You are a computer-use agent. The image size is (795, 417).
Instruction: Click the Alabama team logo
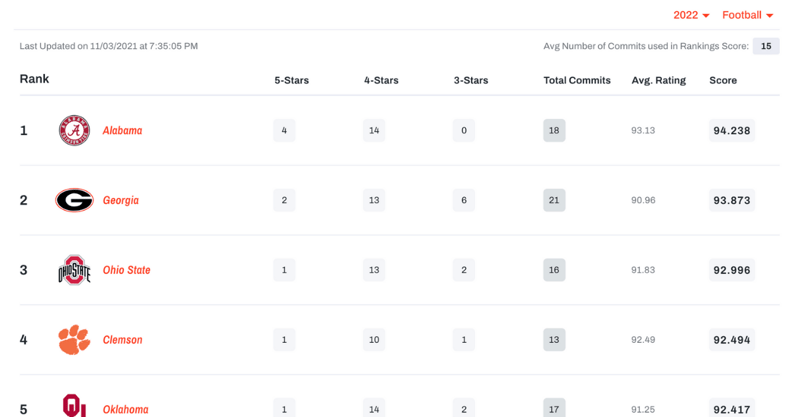click(75, 130)
